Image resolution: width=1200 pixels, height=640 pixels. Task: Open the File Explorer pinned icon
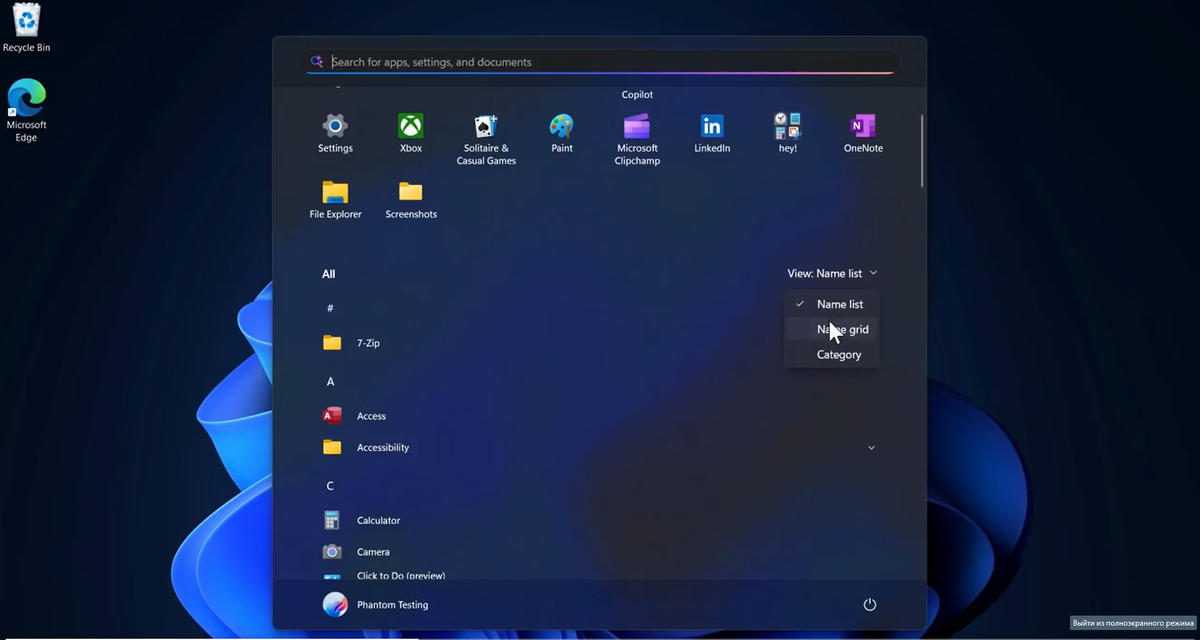coord(335,192)
